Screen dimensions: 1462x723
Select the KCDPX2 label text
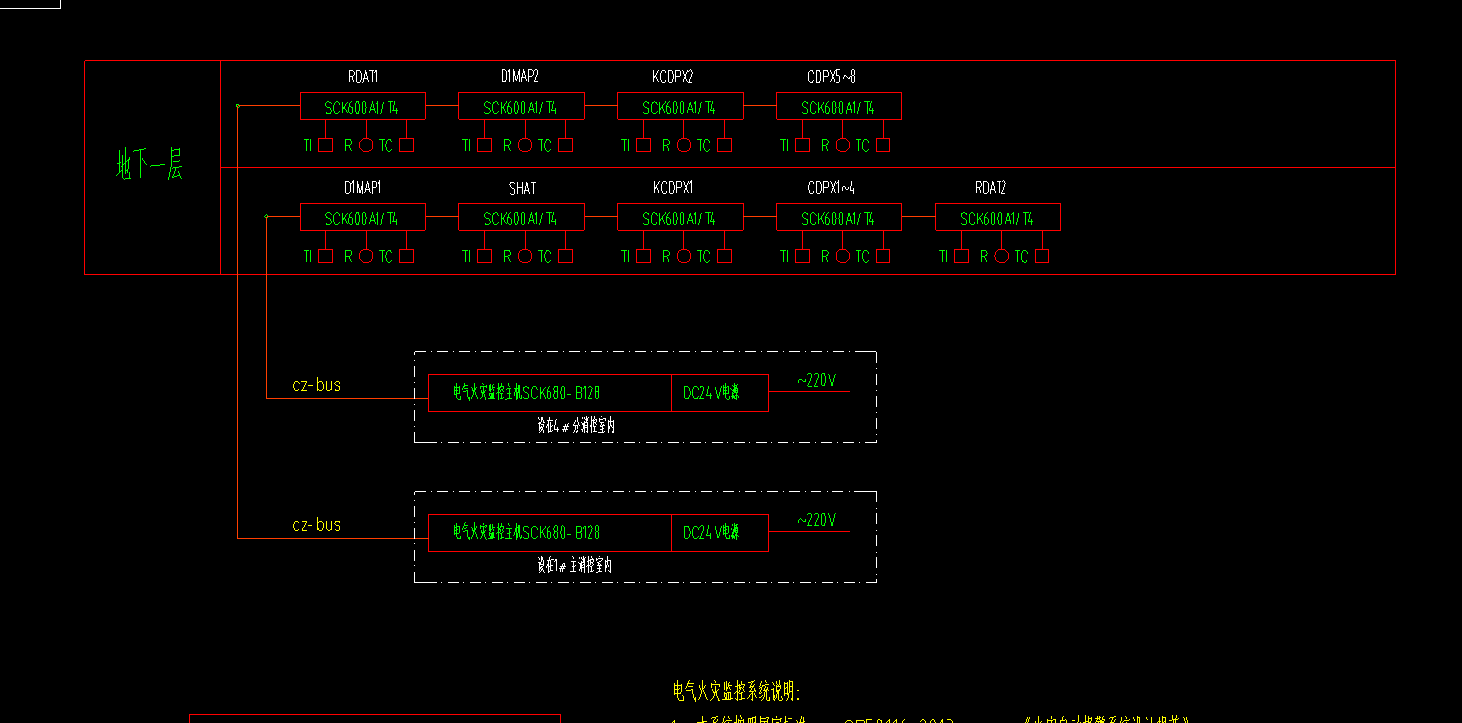[x=673, y=77]
